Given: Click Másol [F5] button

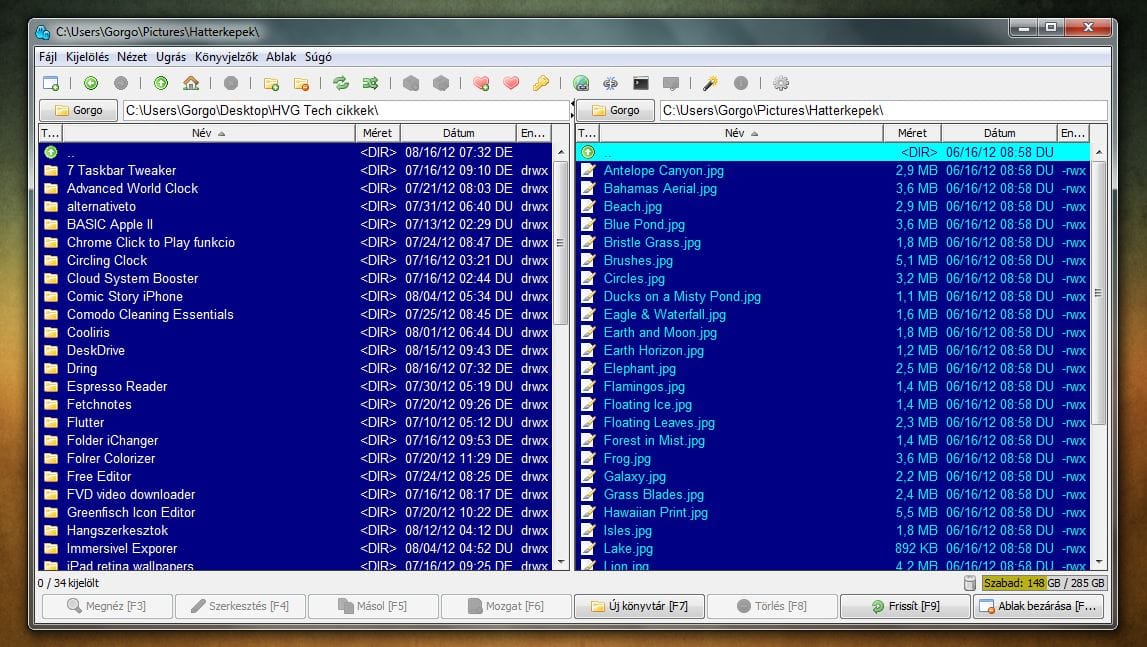Looking at the screenshot, I should [373, 606].
